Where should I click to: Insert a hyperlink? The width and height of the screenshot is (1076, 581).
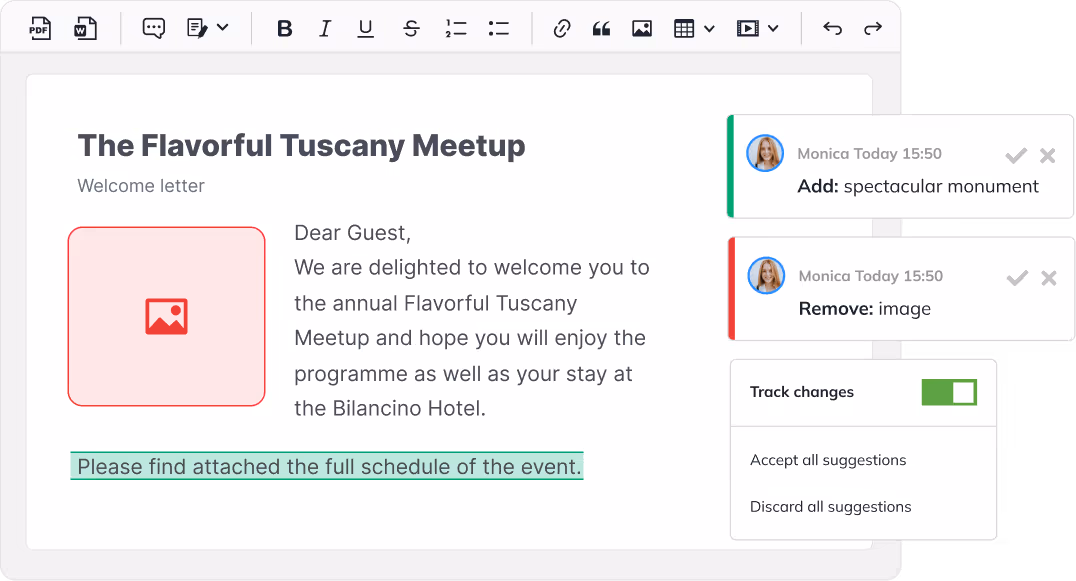tap(562, 28)
